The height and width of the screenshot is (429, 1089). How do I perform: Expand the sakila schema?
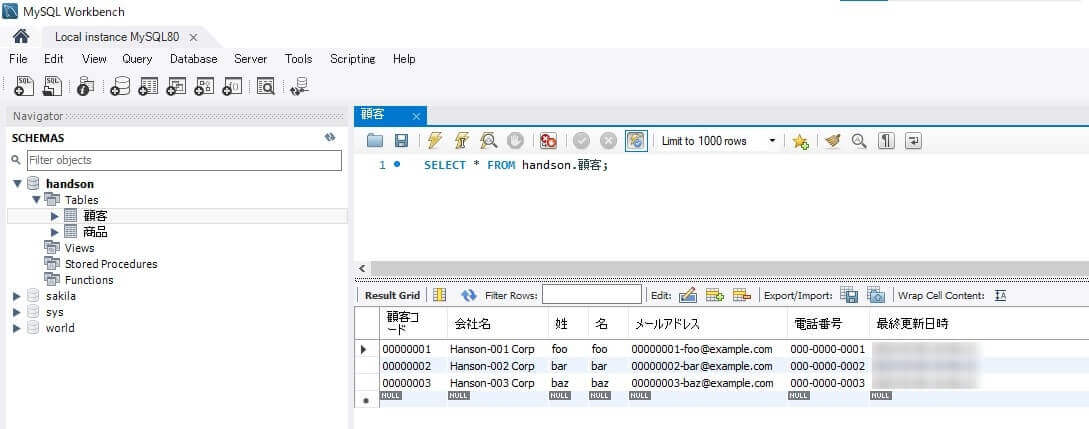click(x=17, y=296)
